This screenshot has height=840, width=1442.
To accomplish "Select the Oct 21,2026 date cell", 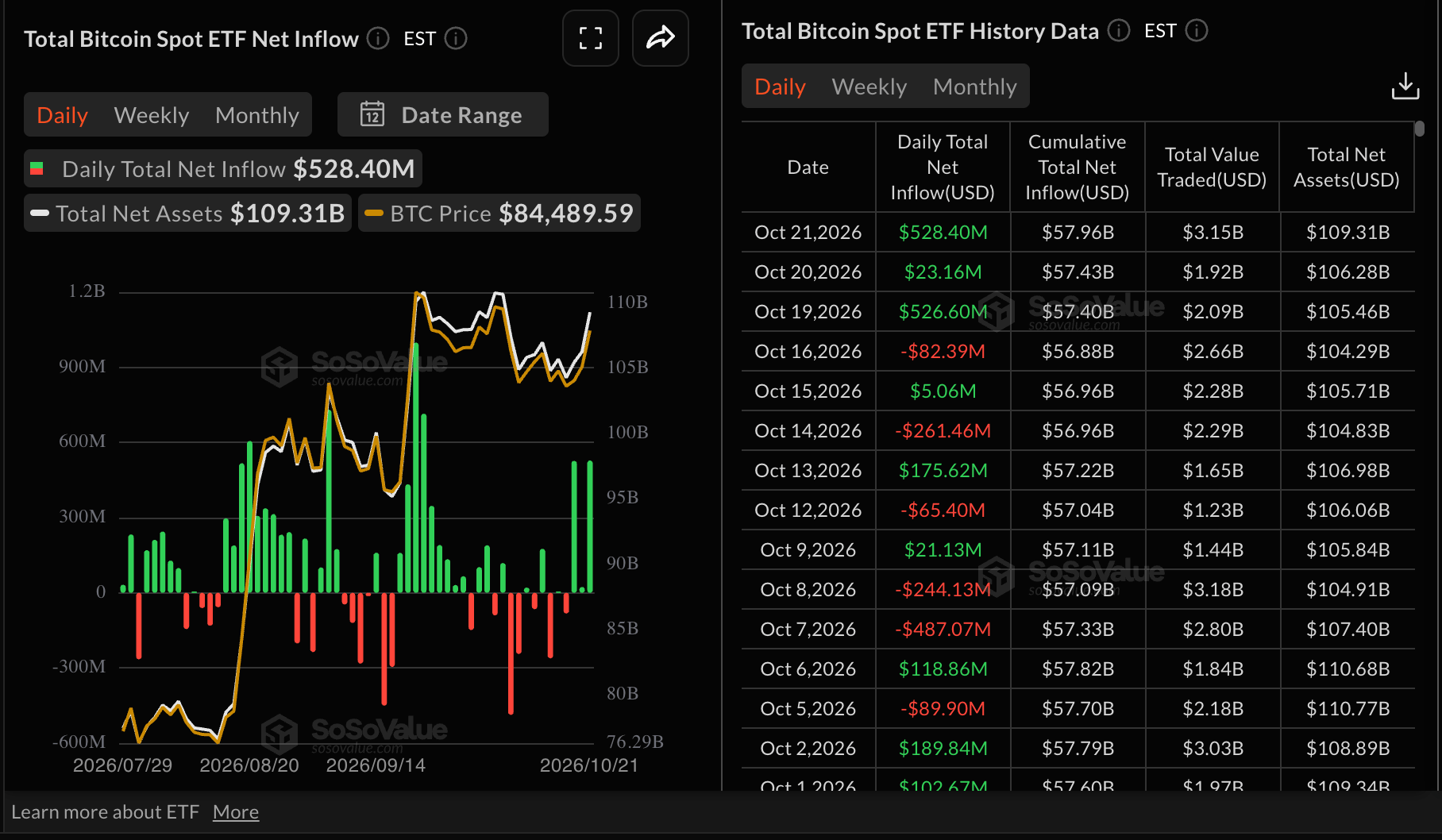I will tap(808, 232).
